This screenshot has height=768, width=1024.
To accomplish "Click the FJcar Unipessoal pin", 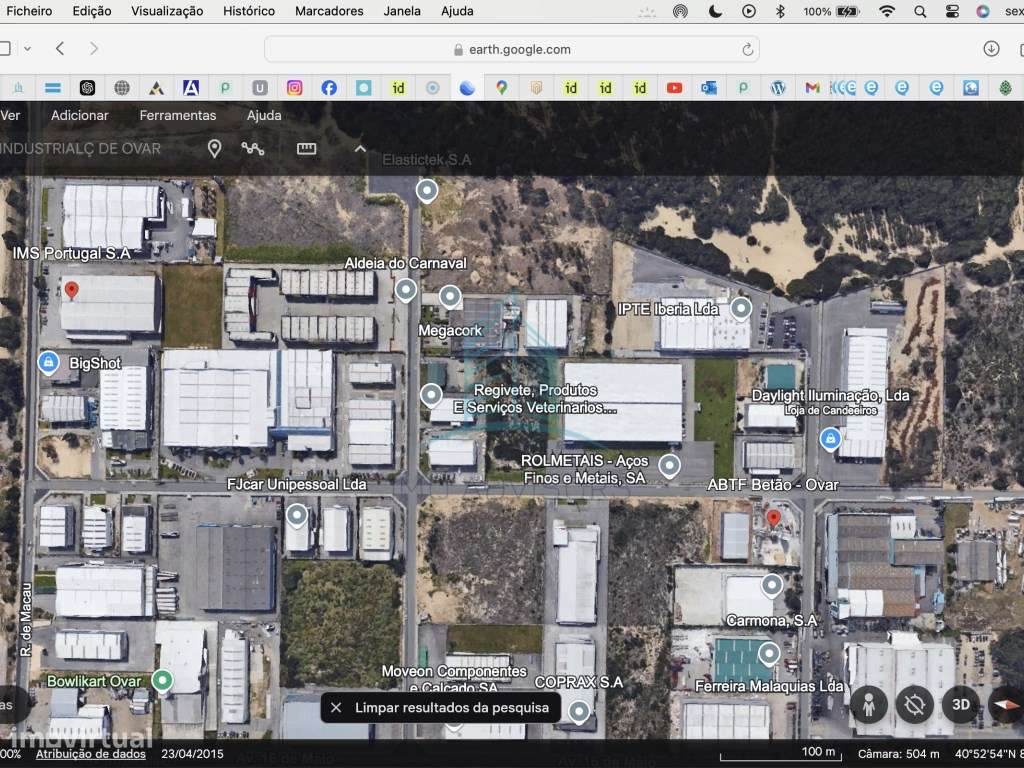I will (297, 516).
